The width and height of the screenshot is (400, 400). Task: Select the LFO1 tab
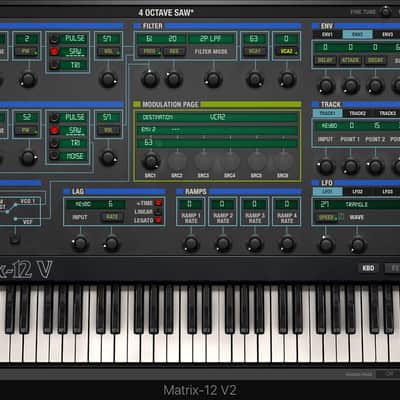pos(327,192)
